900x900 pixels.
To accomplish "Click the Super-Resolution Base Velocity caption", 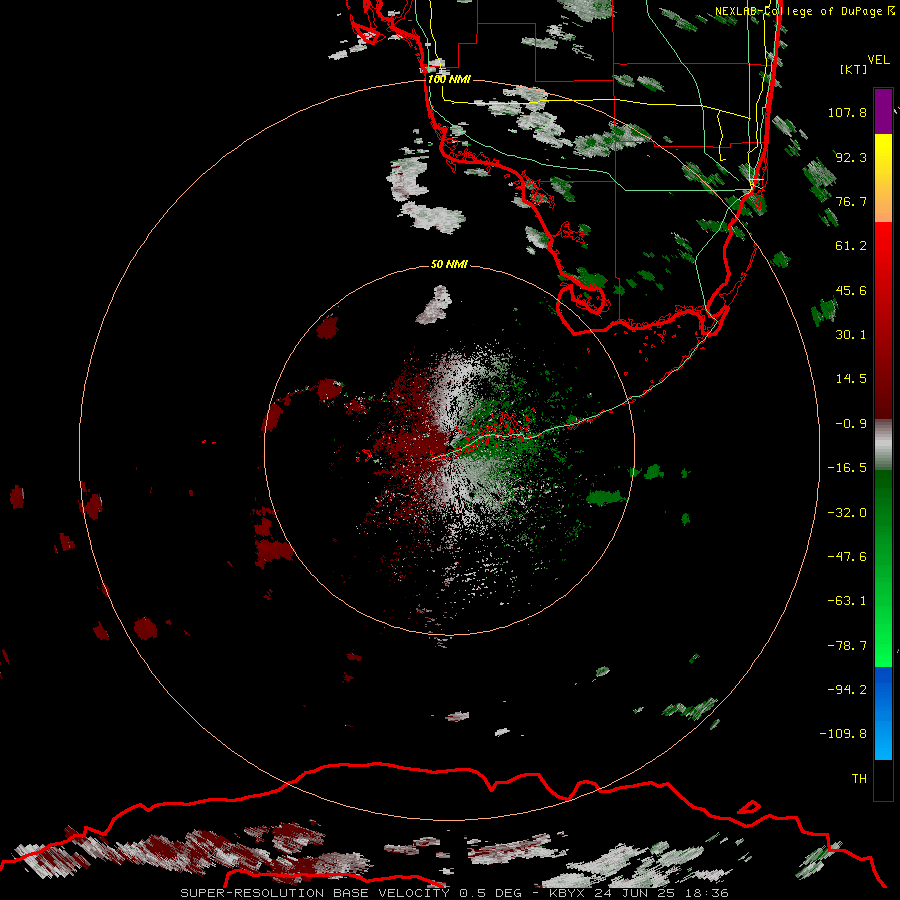I will pyautogui.click(x=455, y=893).
